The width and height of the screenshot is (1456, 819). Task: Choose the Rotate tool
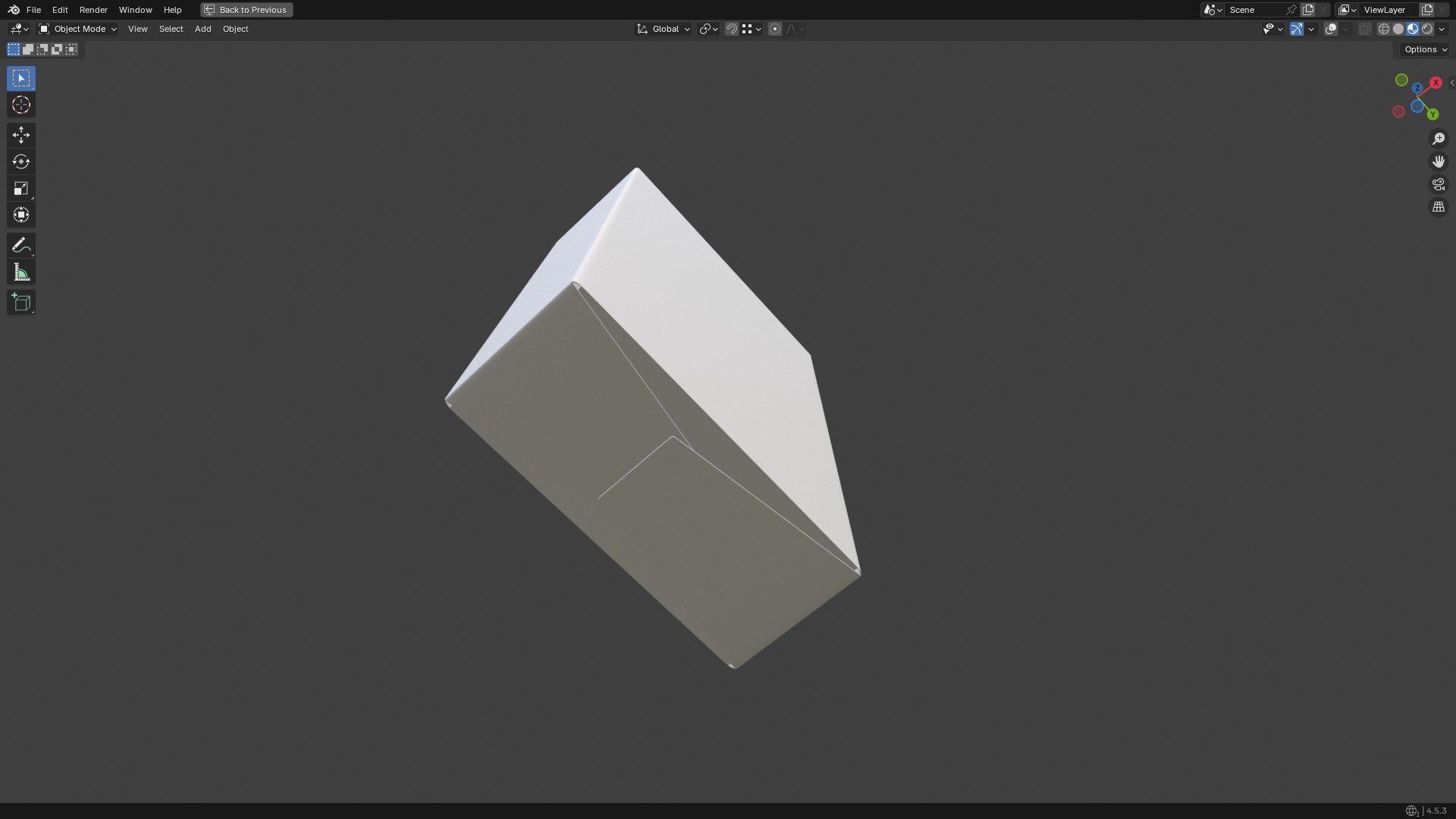point(20,162)
